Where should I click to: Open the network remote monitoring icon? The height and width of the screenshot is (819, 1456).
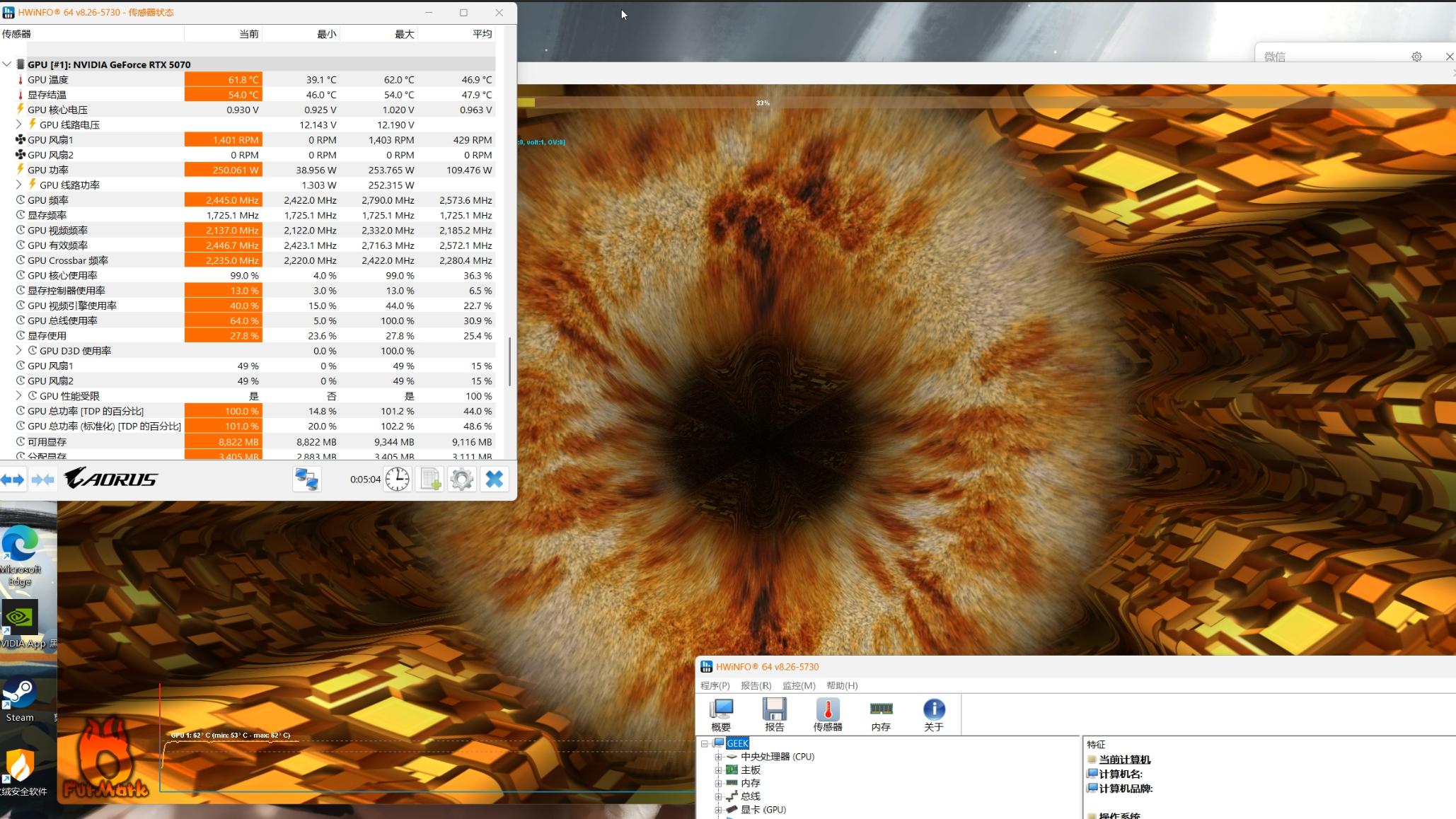[x=306, y=480]
